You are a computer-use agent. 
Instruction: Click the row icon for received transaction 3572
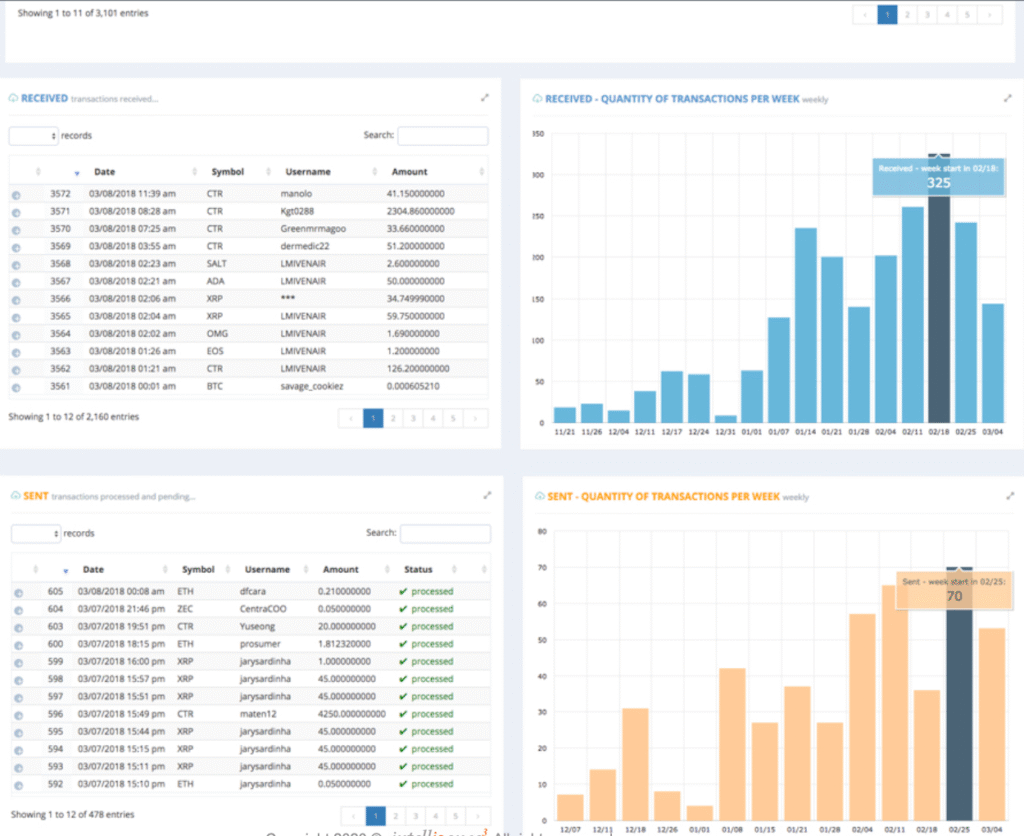[16, 195]
